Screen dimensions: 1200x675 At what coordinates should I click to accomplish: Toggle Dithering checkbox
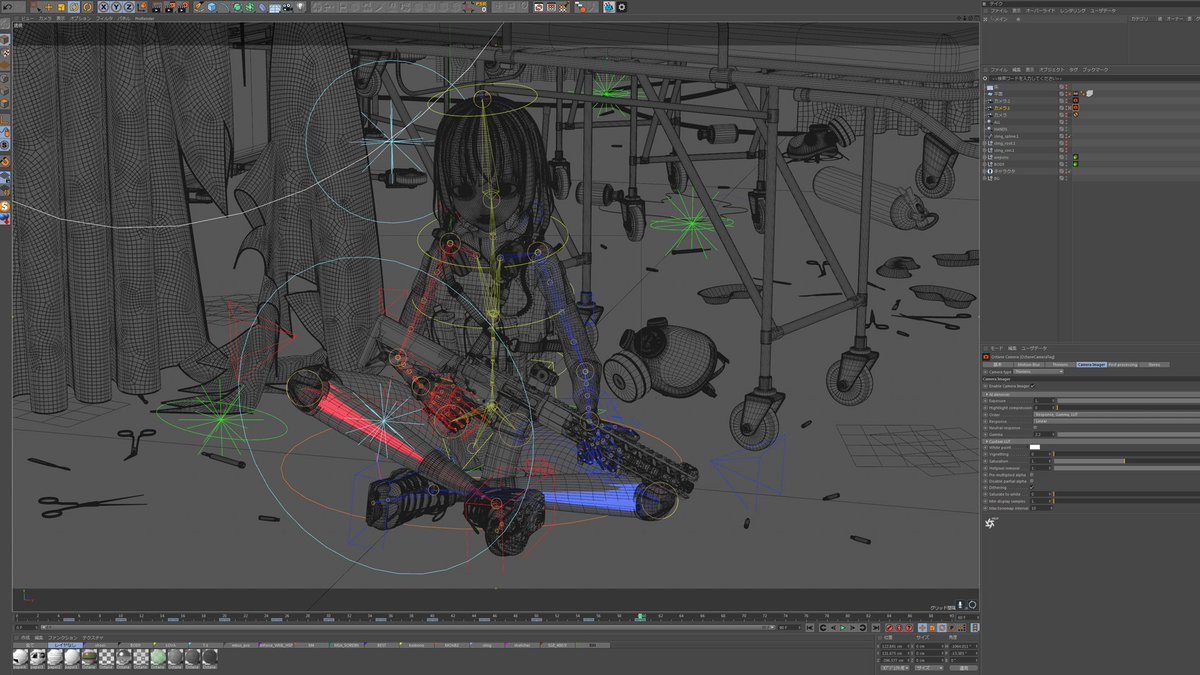1032,487
